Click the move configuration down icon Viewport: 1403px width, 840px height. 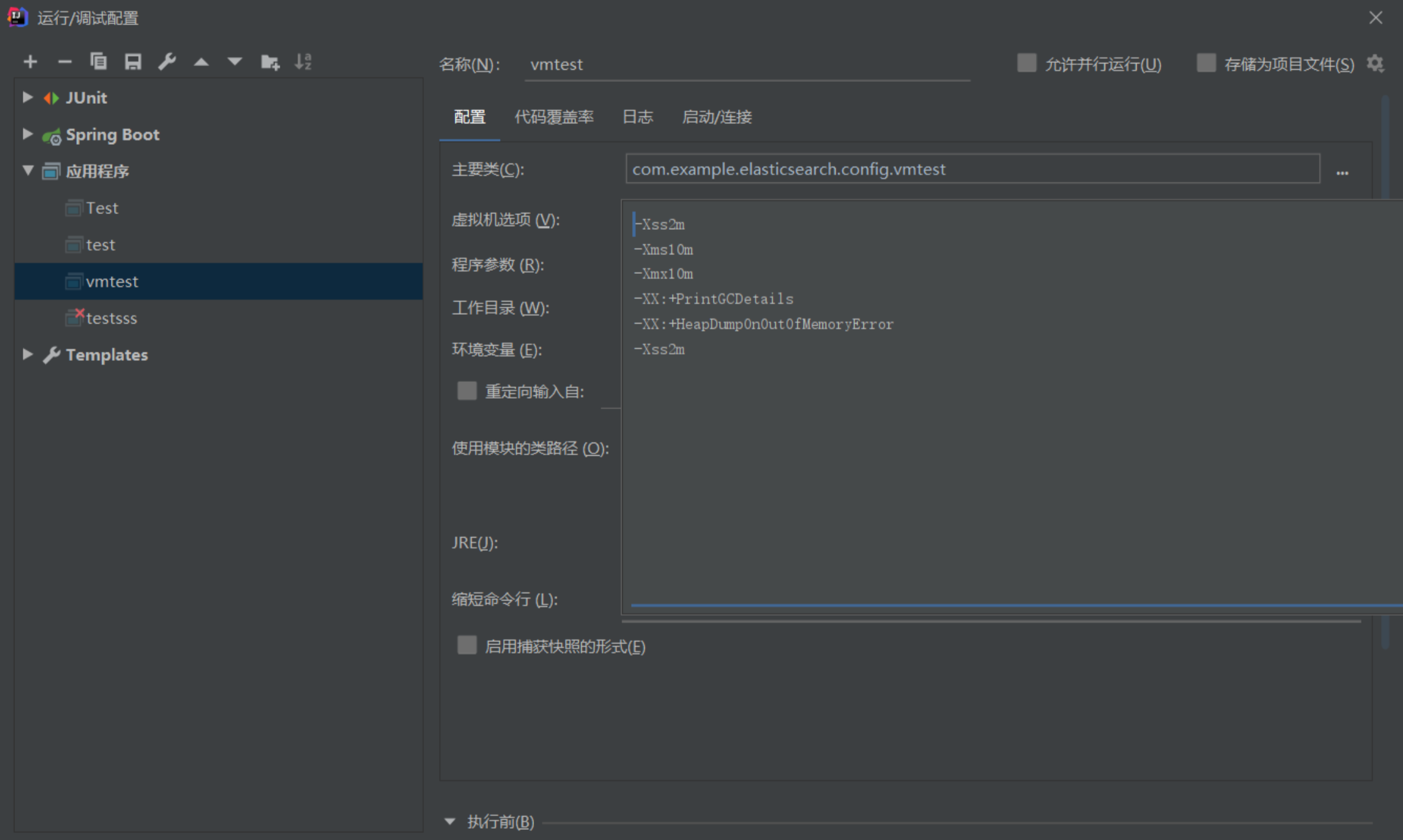(x=232, y=62)
